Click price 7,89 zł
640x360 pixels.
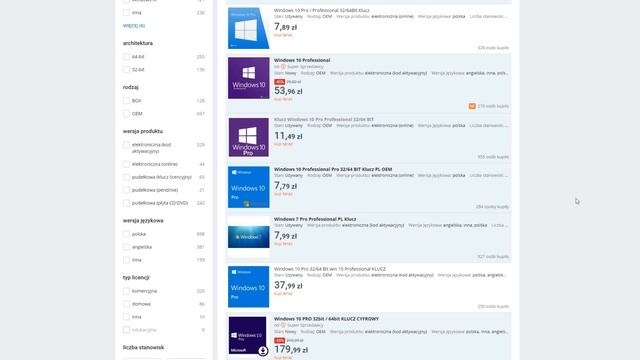click(x=285, y=27)
